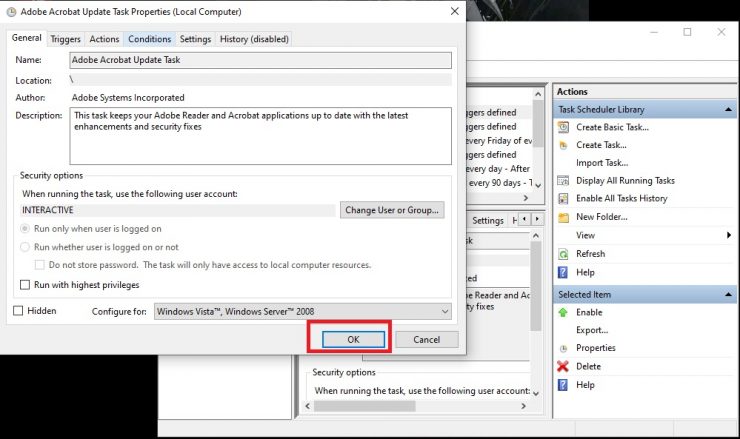Click tab scroll left arrow near Settings

click(x=524, y=219)
